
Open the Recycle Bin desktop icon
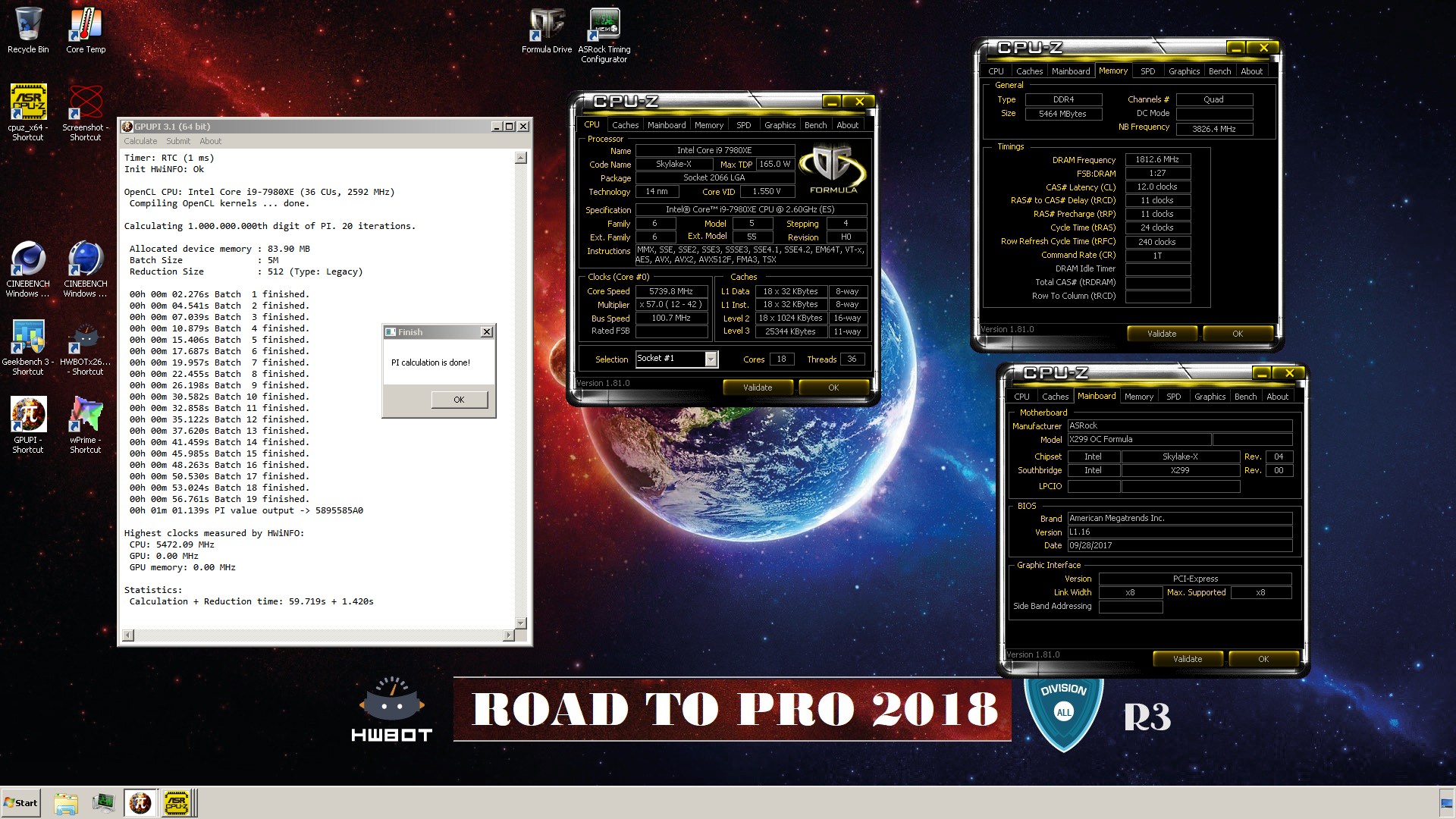click(x=28, y=30)
